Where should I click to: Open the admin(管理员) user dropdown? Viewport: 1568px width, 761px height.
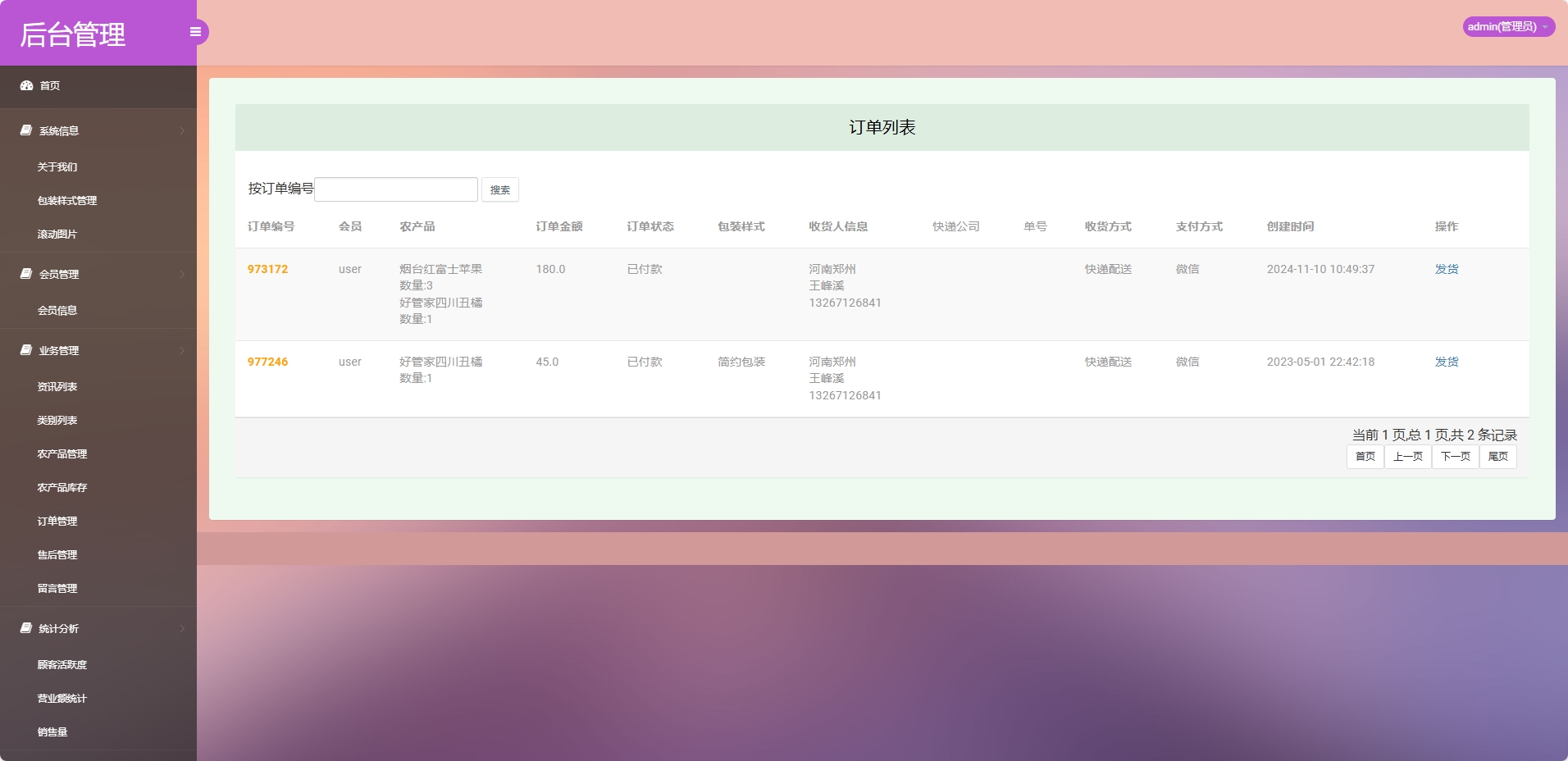[1508, 27]
